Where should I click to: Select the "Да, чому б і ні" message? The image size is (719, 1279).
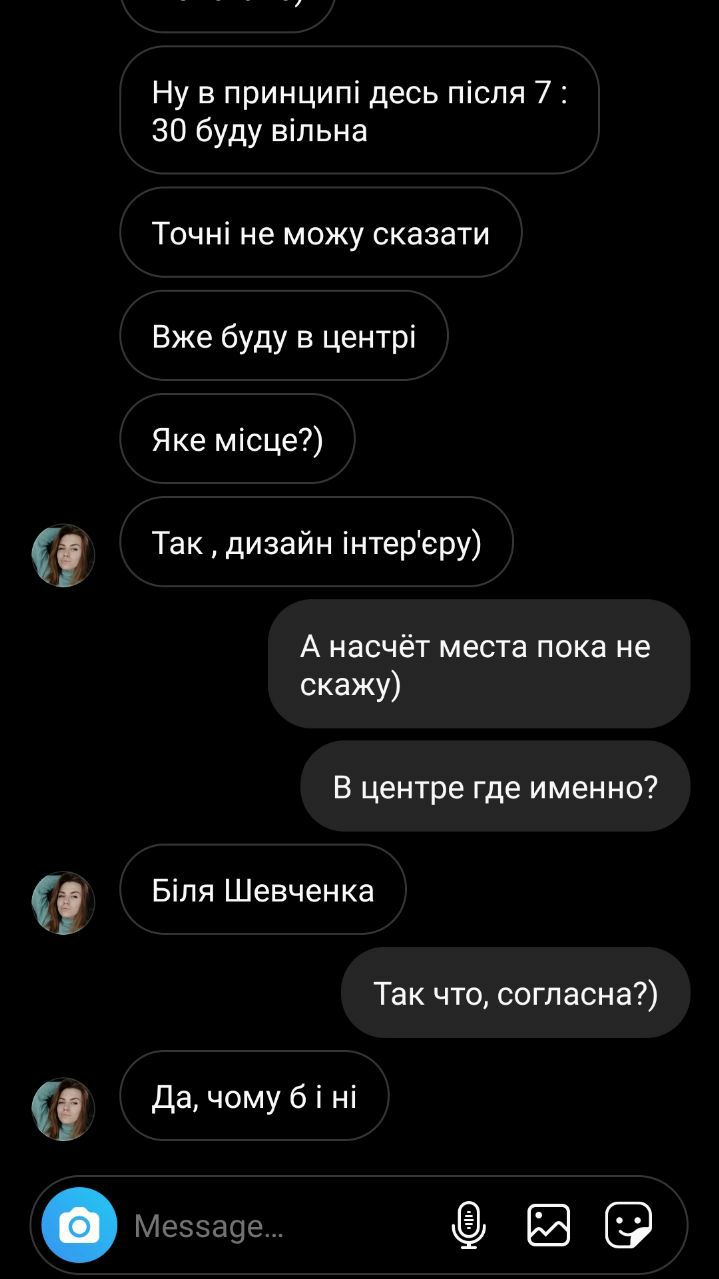click(254, 1096)
